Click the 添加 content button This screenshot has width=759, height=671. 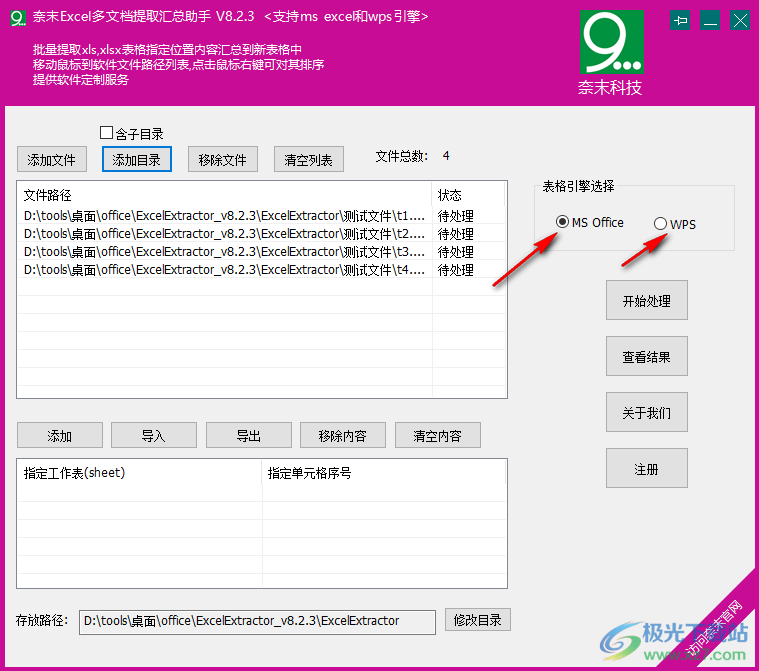[60, 435]
